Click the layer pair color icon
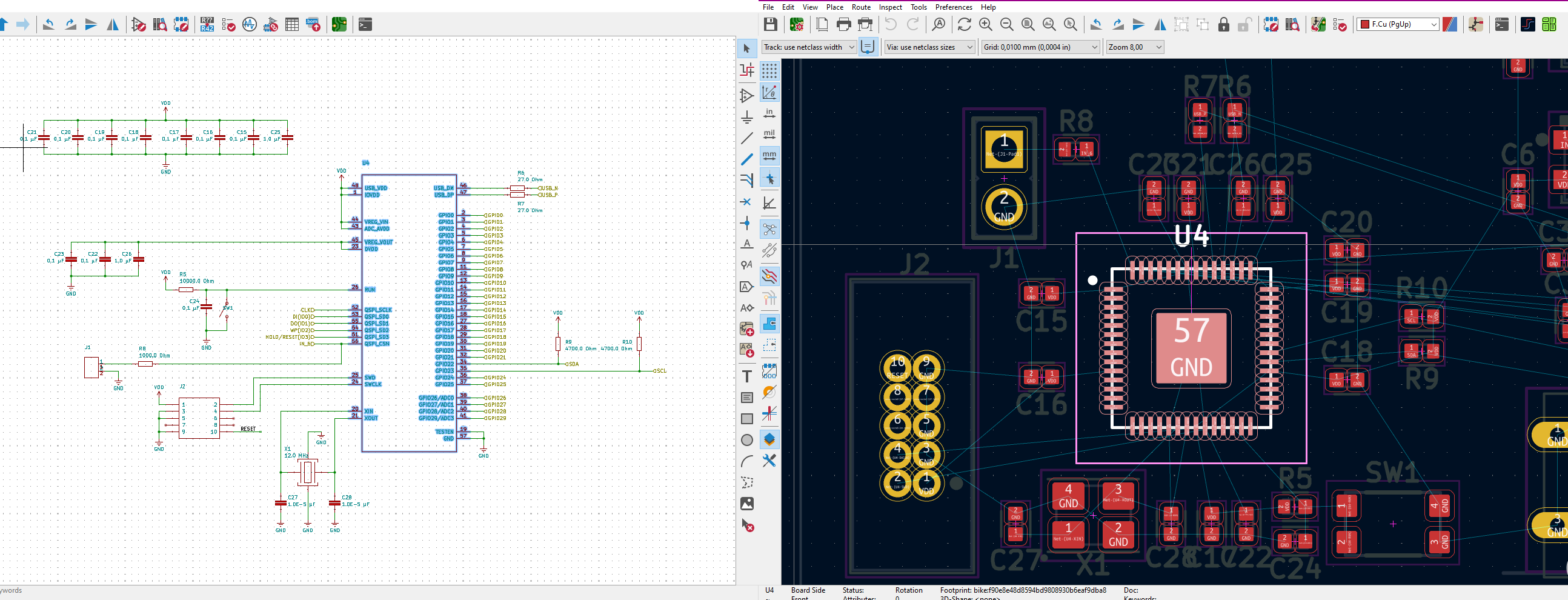 click(x=1450, y=24)
